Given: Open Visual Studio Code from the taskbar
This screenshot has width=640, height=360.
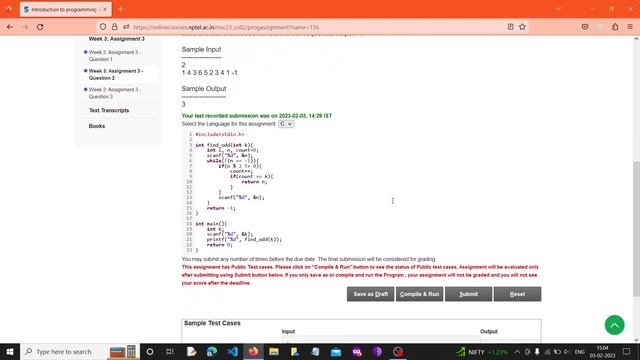Looking at the screenshot, I should [x=233, y=351].
